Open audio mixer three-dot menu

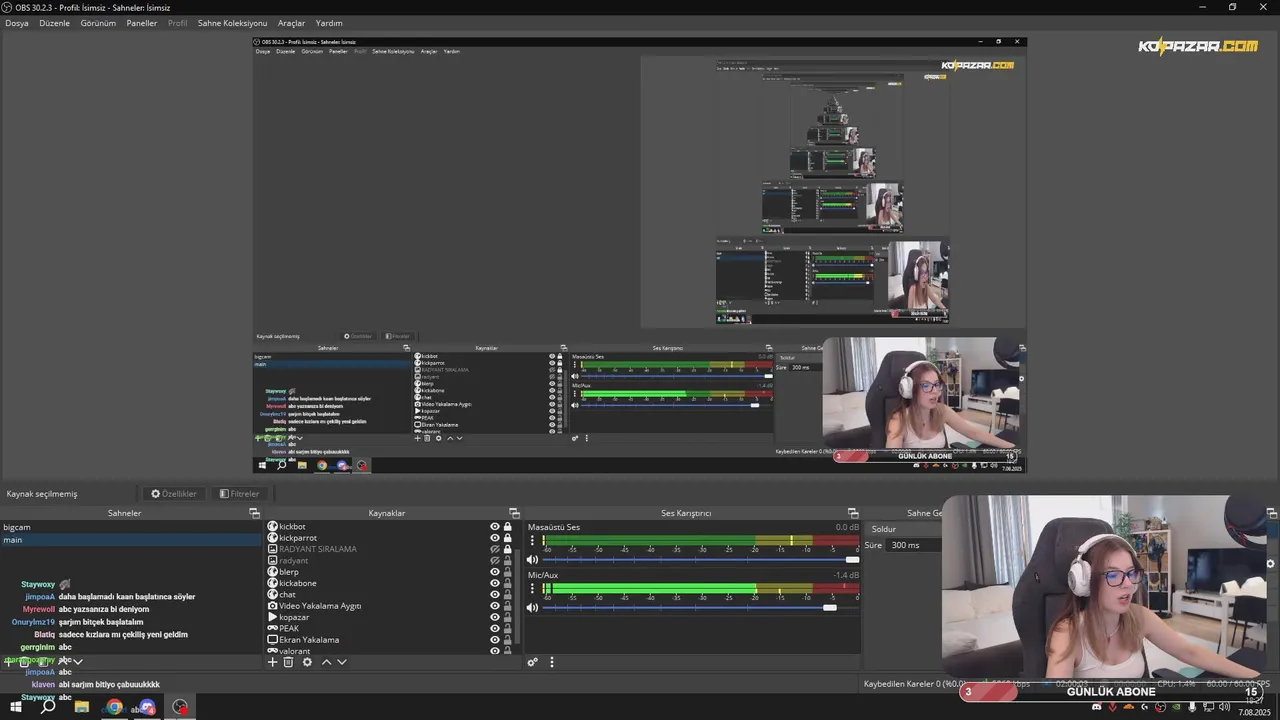coord(551,662)
